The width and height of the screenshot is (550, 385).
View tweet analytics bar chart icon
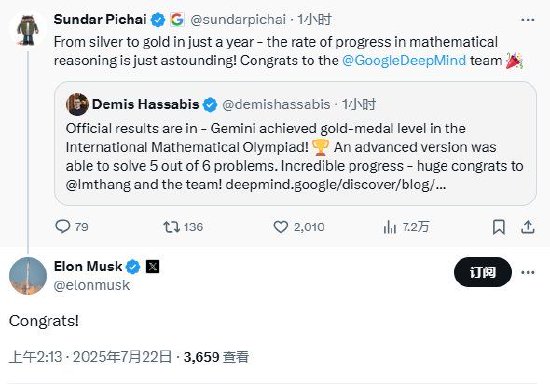[390, 227]
